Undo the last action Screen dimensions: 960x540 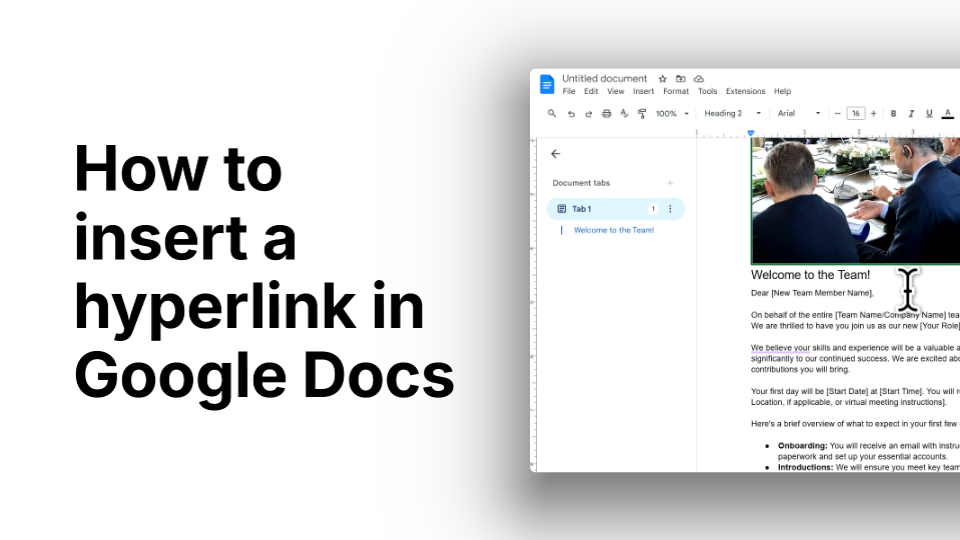(x=571, y=113)
